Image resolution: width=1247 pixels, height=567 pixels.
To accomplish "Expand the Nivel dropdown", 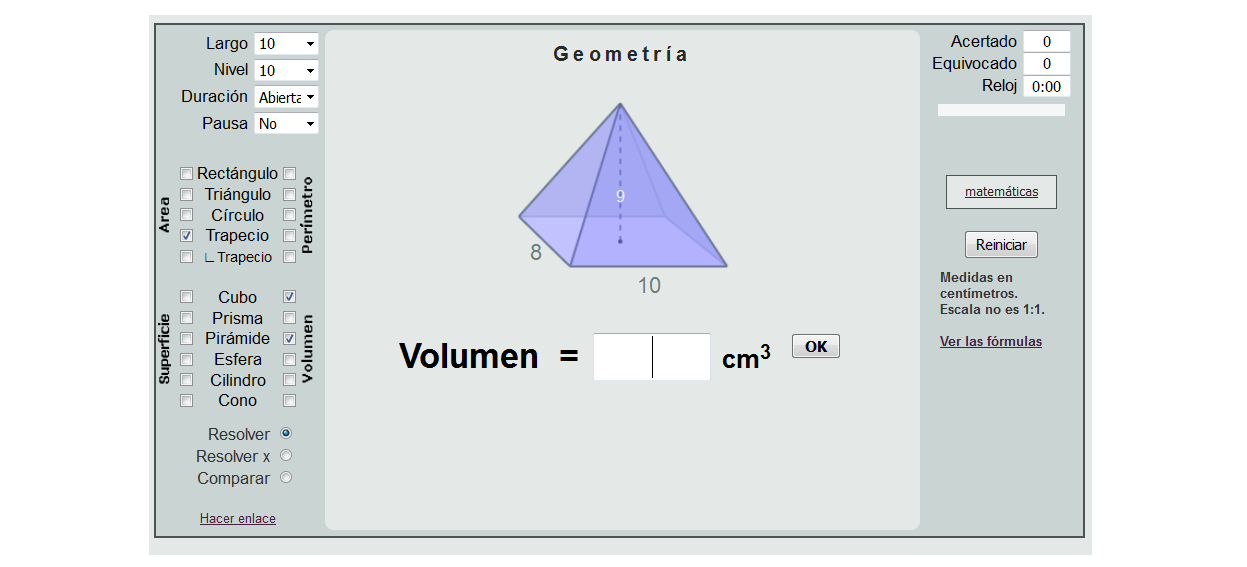I will [286, 71].
